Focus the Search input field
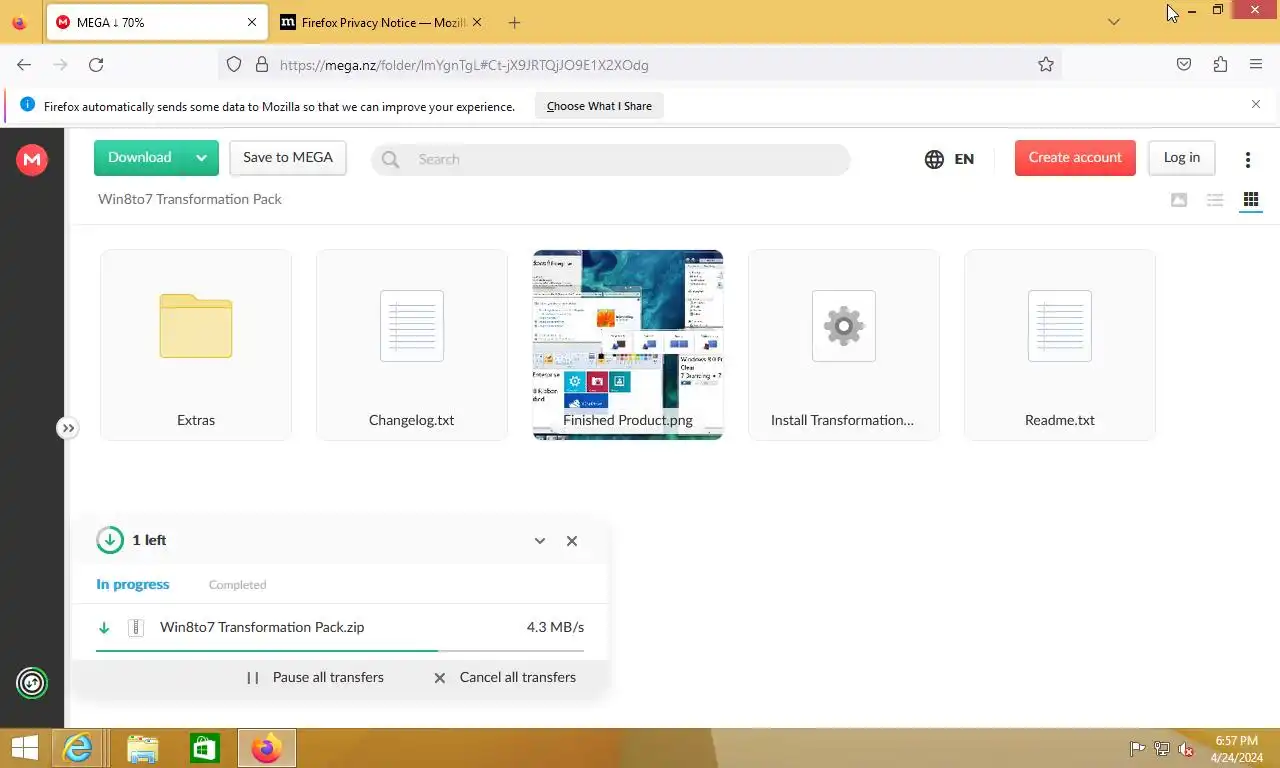 click(610, 159)
